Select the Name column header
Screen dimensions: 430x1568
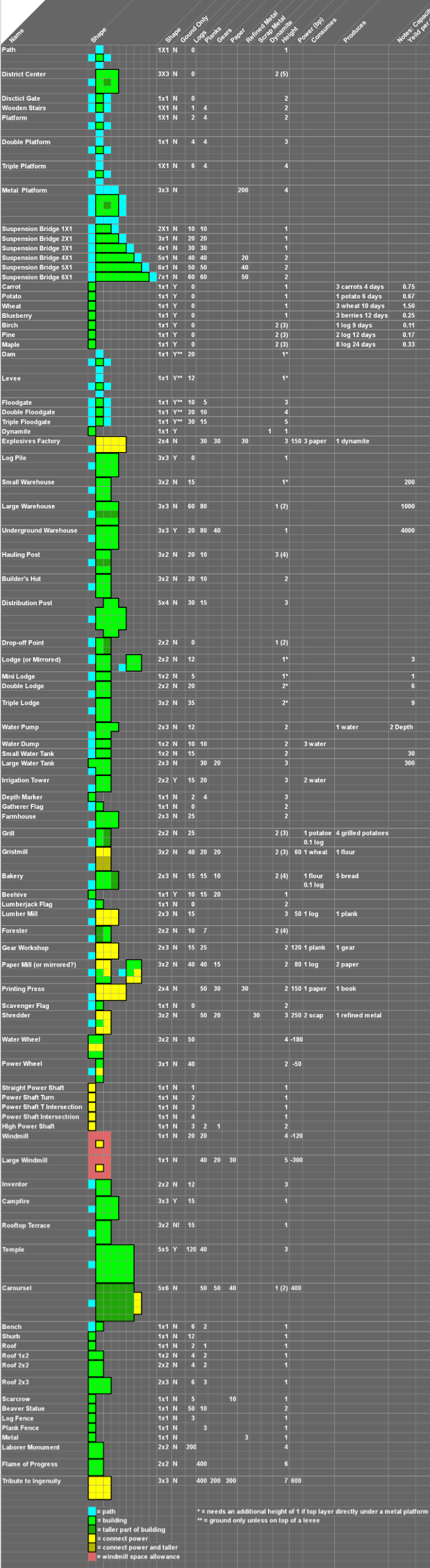point(17,35)
